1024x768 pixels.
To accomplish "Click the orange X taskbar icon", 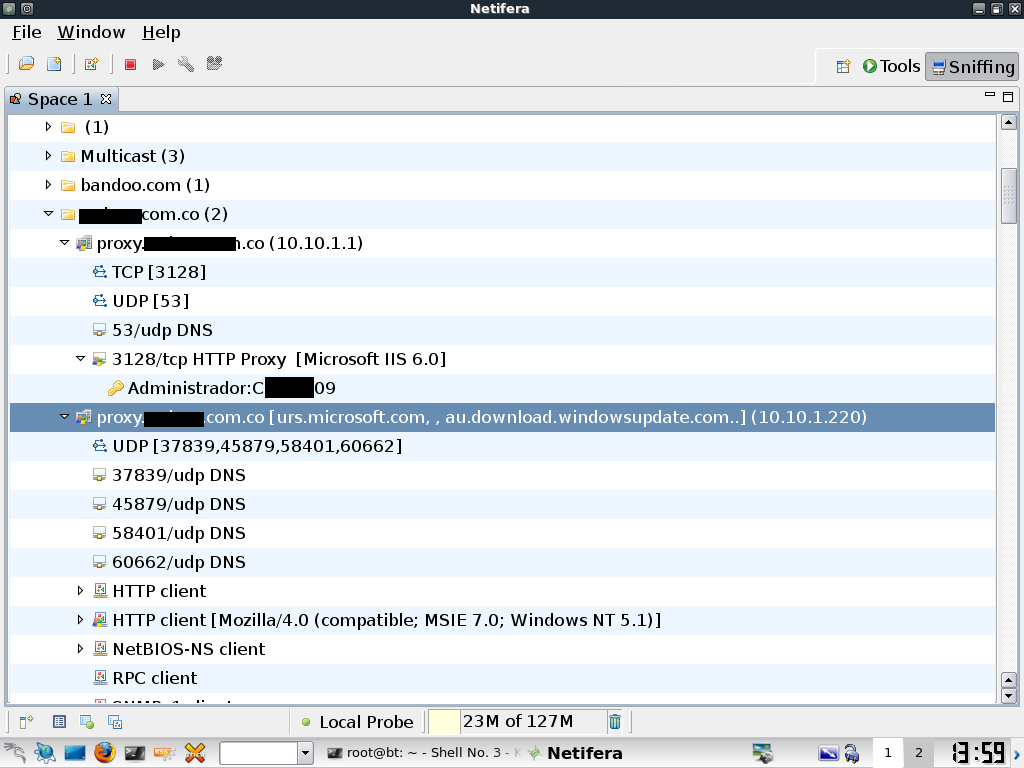I will [195, 753].
